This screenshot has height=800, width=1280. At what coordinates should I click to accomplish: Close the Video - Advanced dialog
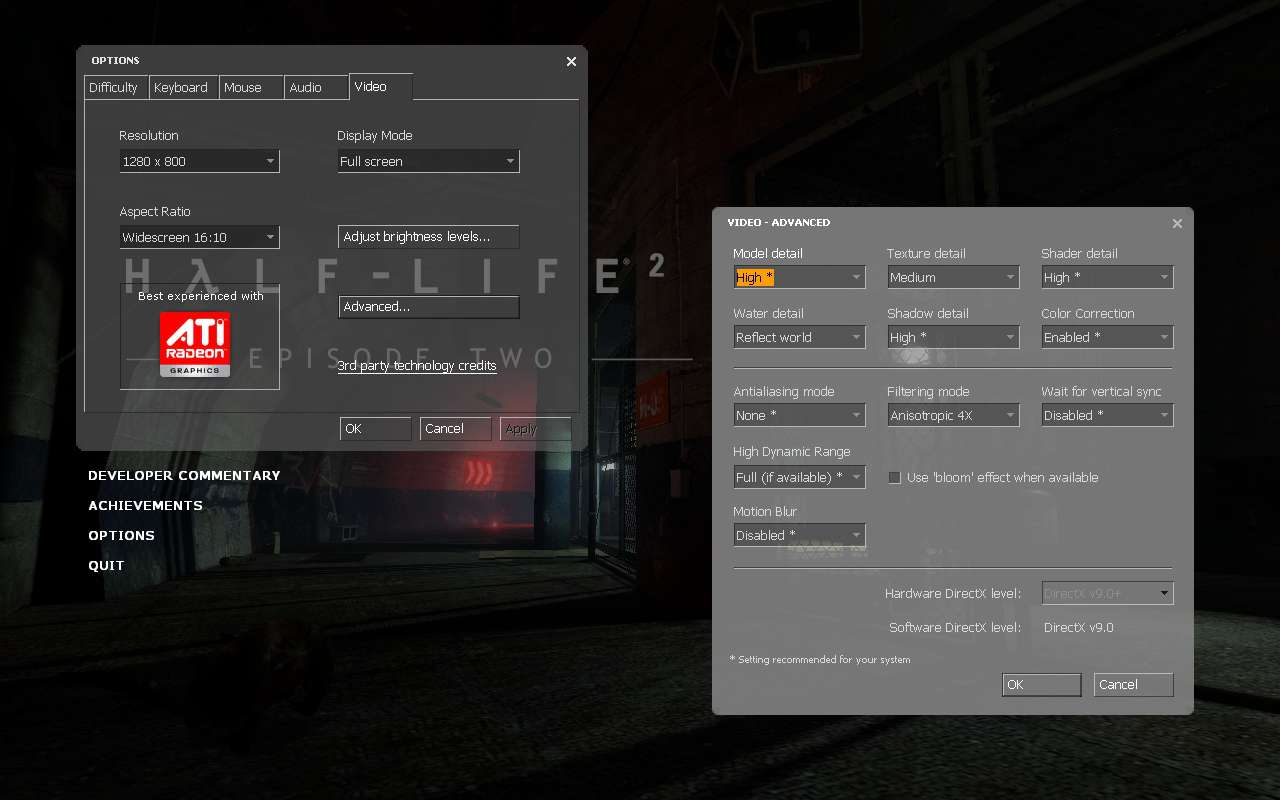1177,223
